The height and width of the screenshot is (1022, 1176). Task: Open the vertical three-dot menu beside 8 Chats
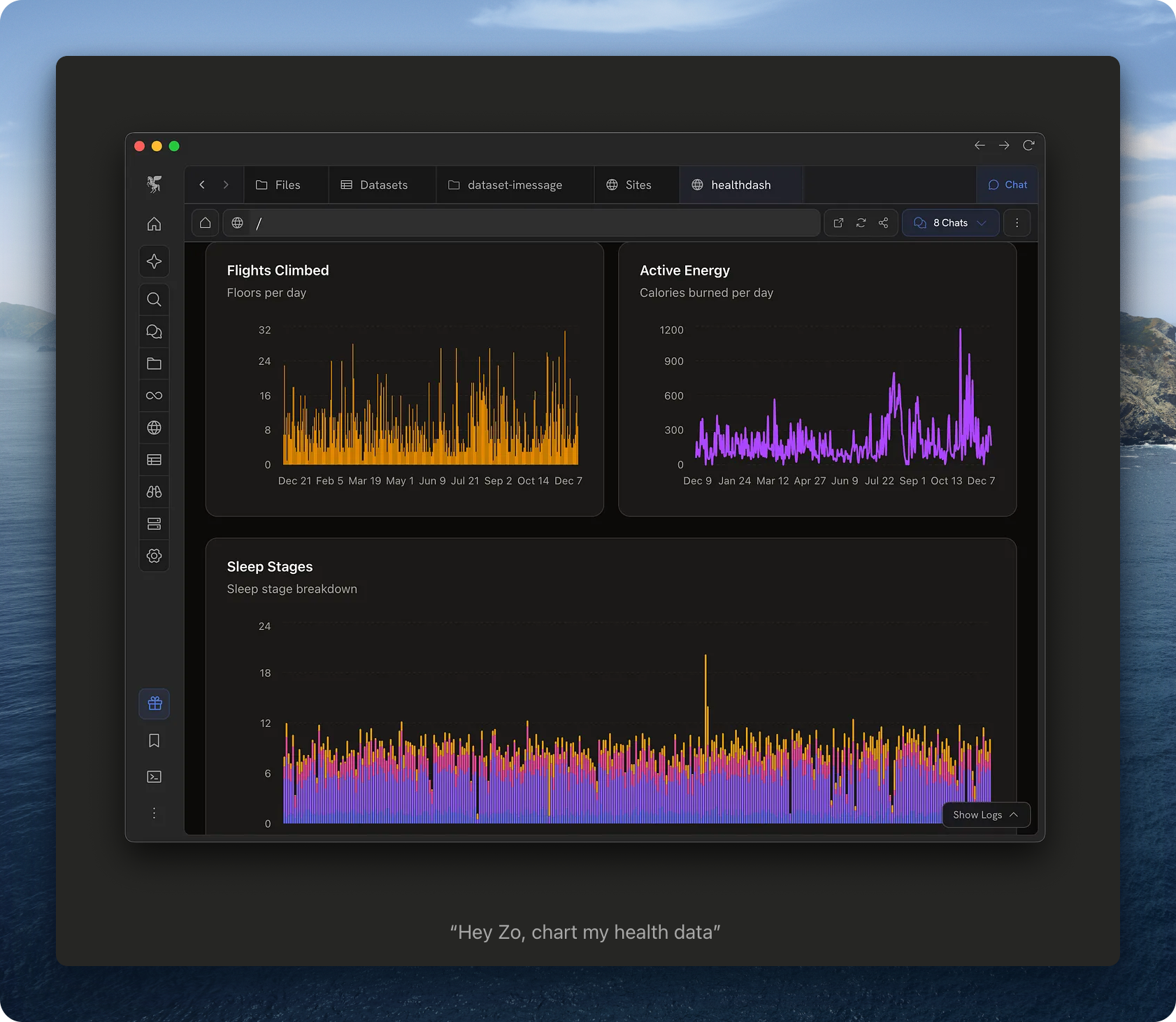(1017, 223)
